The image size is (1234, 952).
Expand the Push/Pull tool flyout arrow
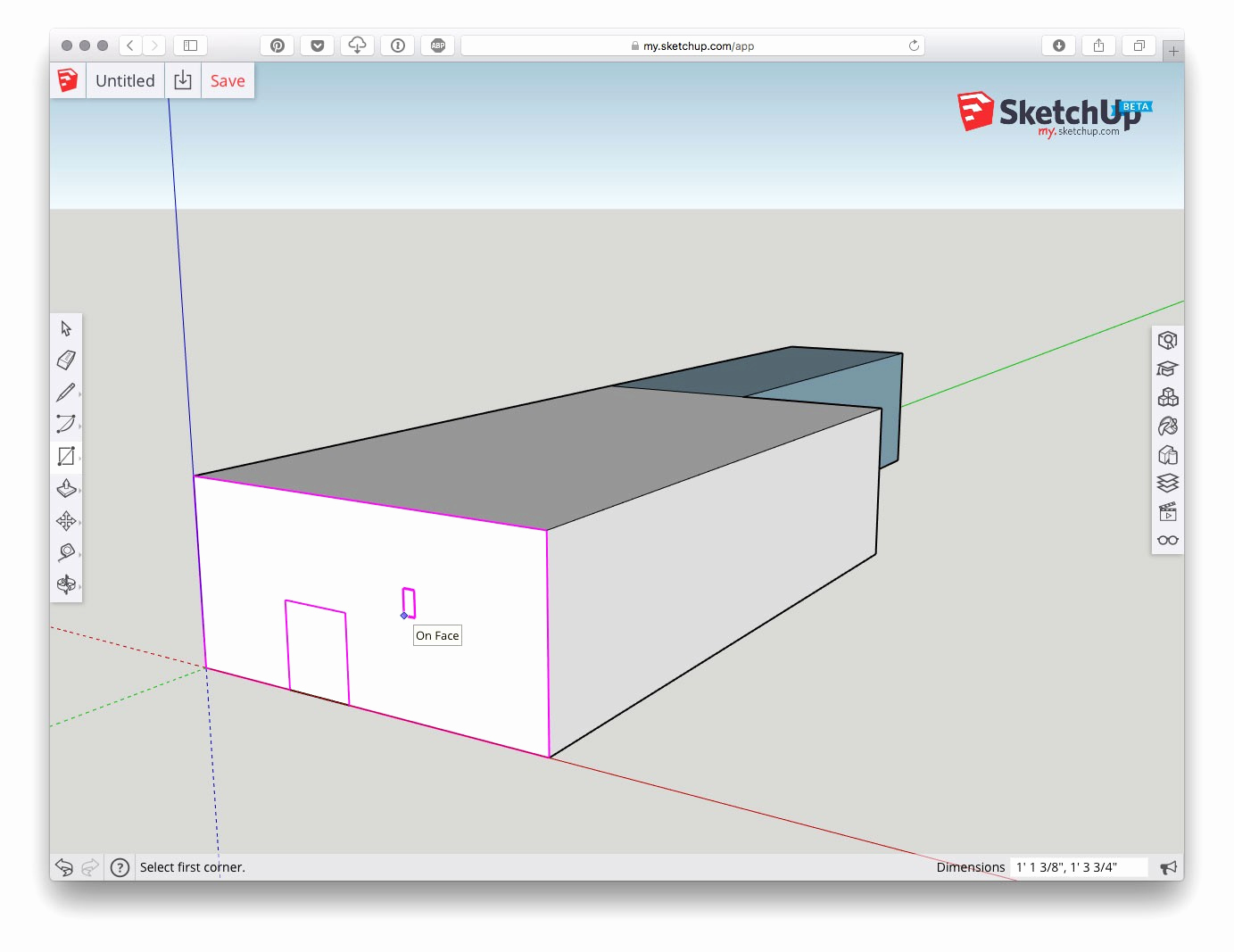tap(79, 491)
